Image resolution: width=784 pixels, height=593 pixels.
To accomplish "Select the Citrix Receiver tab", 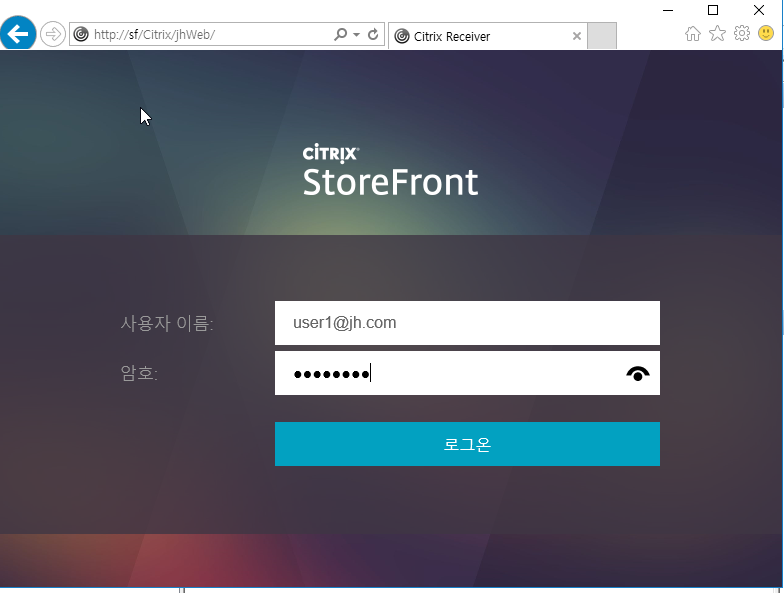I will click(488, 36).
